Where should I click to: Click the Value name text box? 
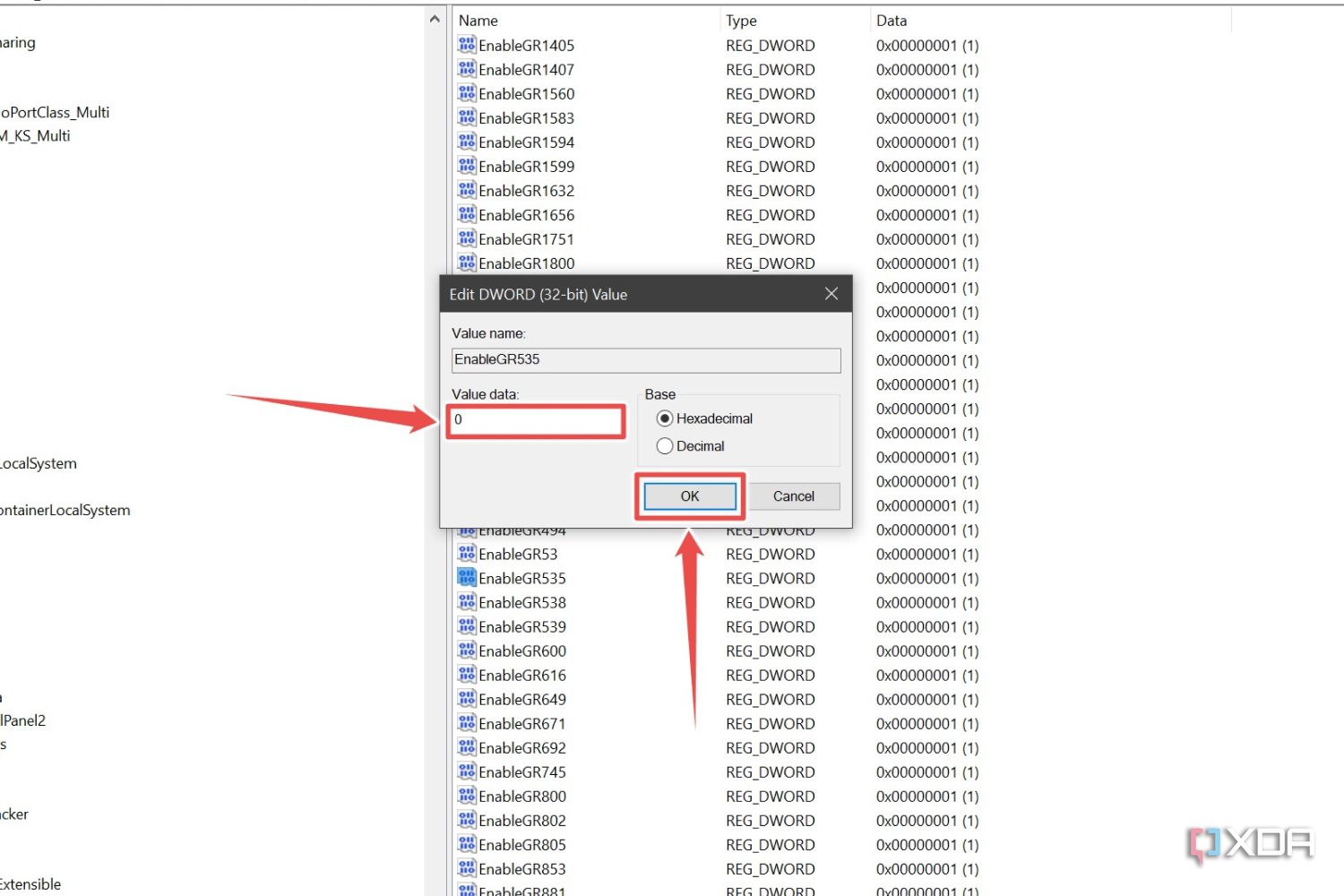pyautogui.click(x=644, y=360)
